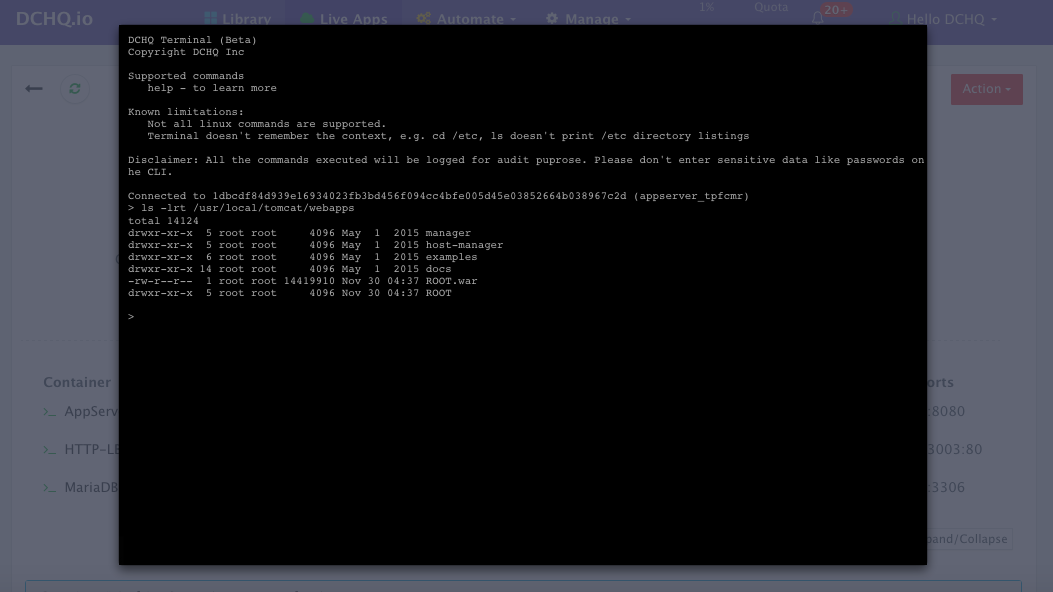Expand the Automate dropdown menu
Image resolution: width=1053 pixels, height=592 pixels.
point(467,19)
